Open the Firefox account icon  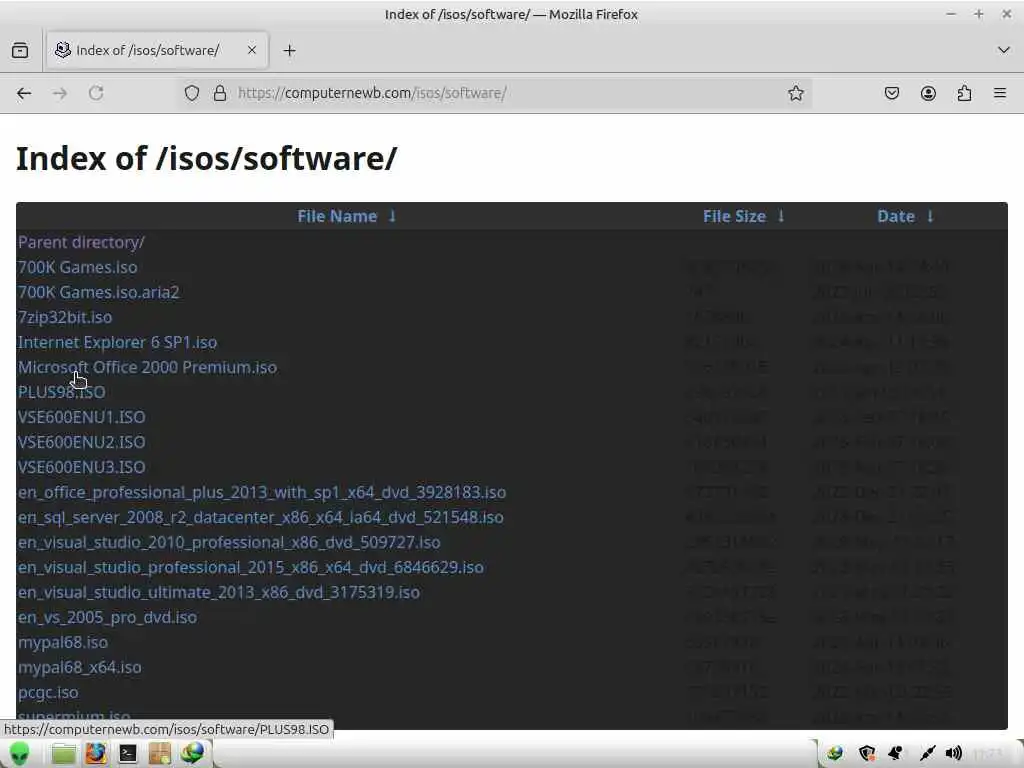click(928, 93)
